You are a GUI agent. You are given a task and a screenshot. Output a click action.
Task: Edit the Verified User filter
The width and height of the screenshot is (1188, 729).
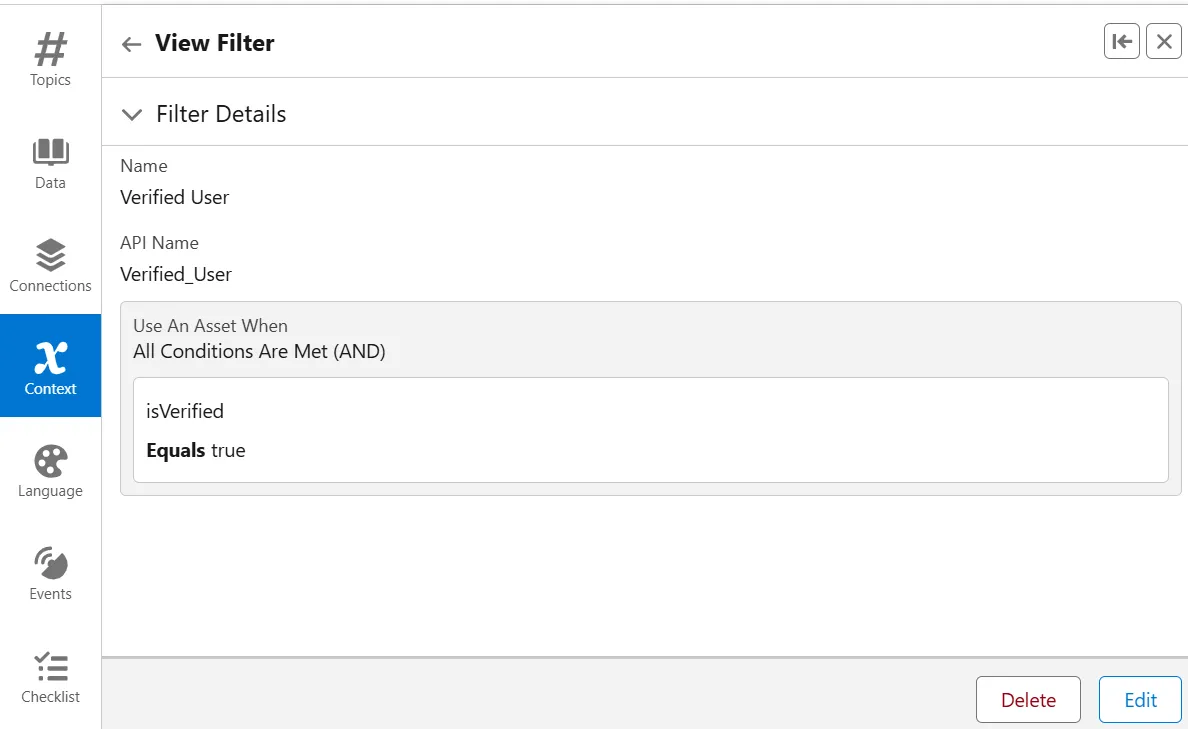pyautogui.click(x=1140, y=700)
